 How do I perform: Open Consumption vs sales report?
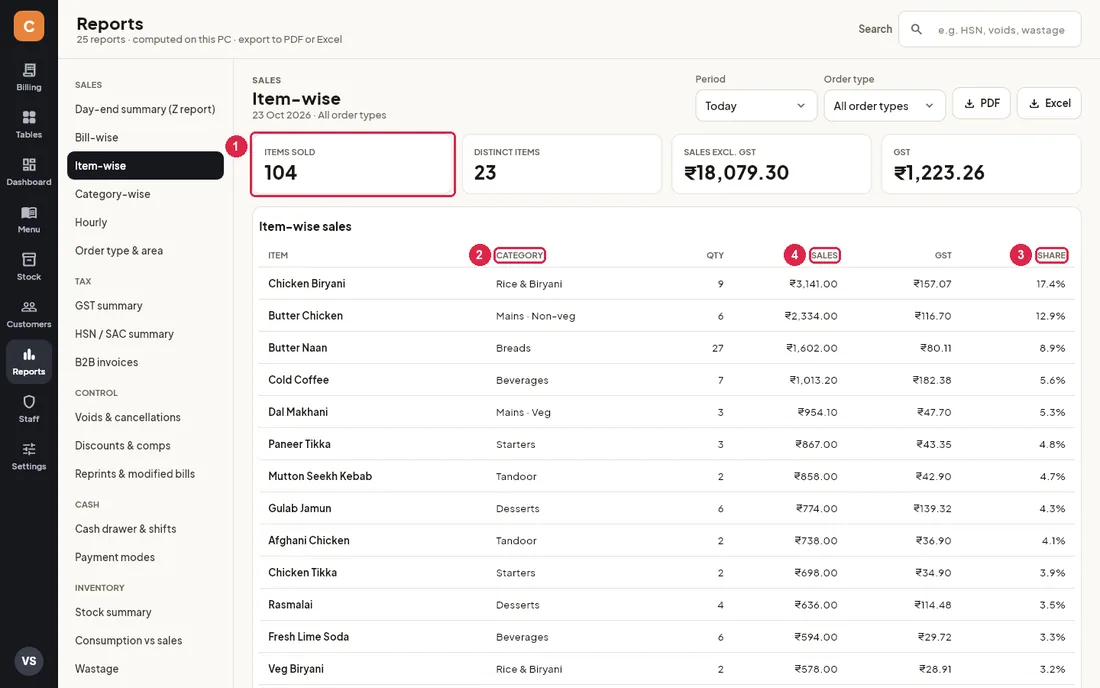145,640
